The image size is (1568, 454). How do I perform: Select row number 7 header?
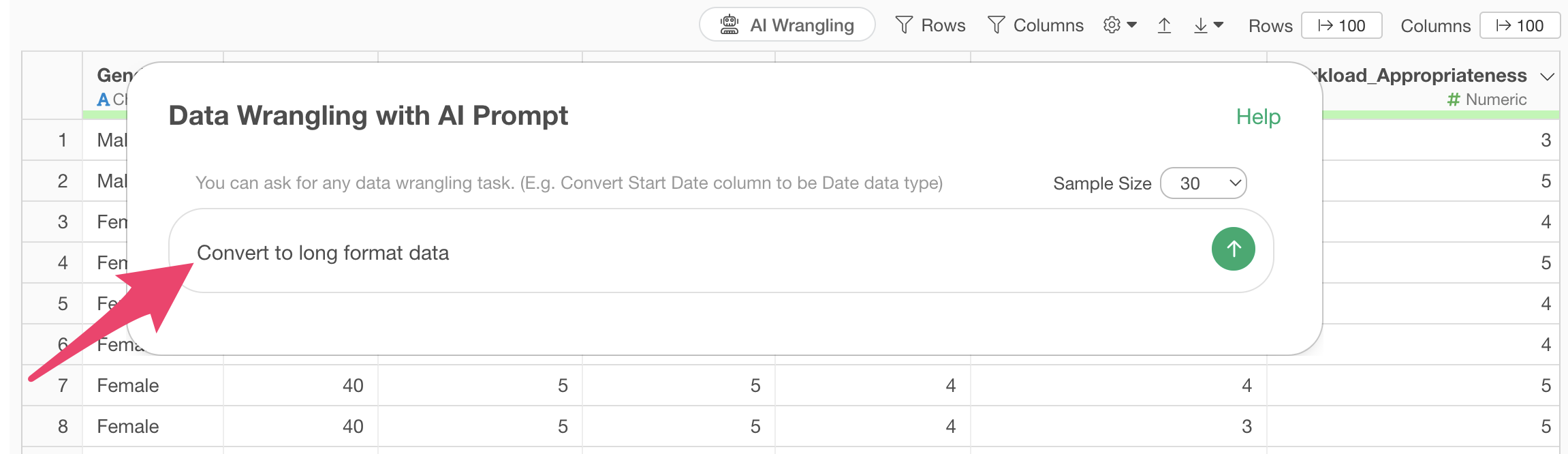[x=63, y=386]
